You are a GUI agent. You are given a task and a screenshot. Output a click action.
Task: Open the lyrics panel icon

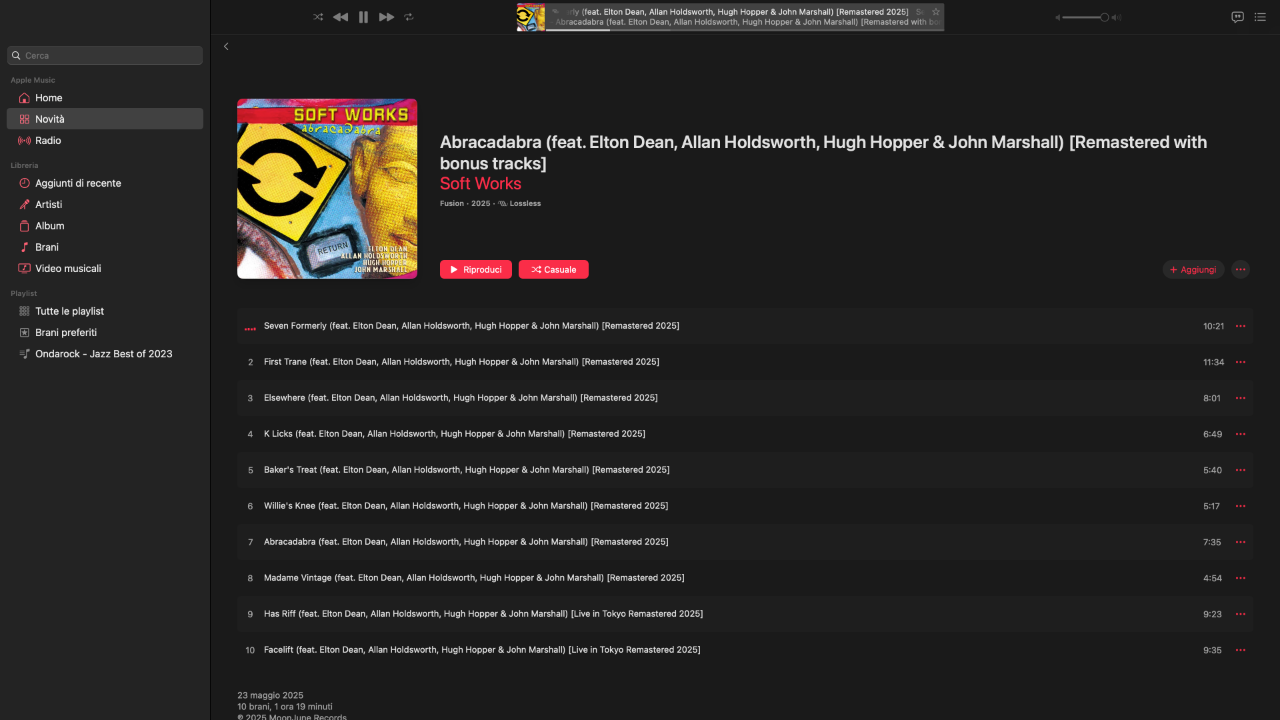point(1237,17)
